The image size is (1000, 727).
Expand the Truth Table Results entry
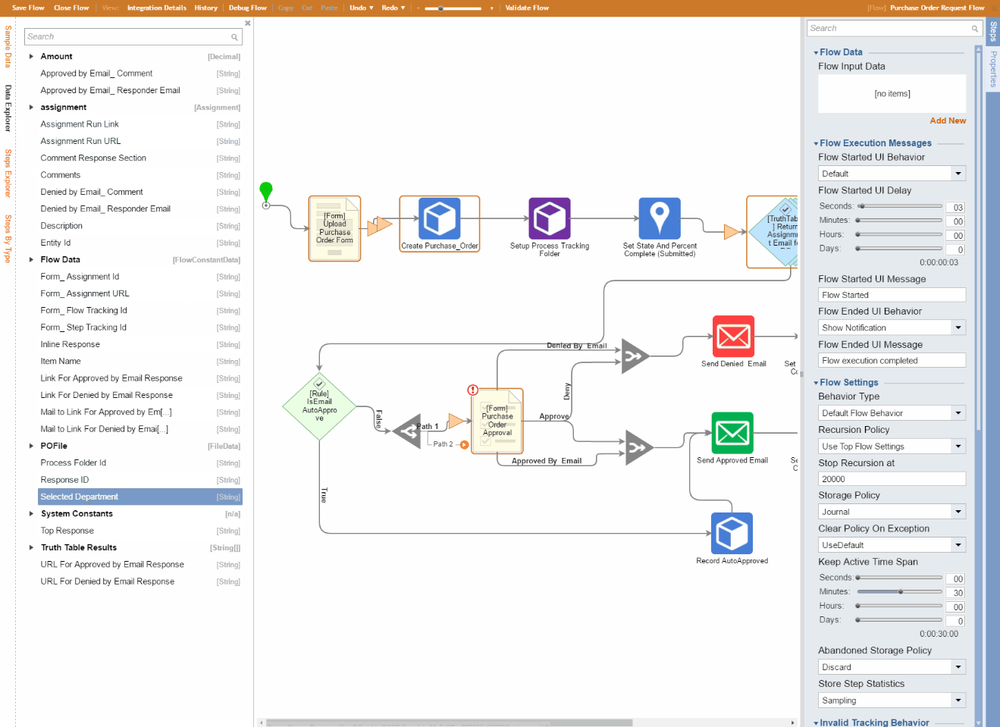31,547
